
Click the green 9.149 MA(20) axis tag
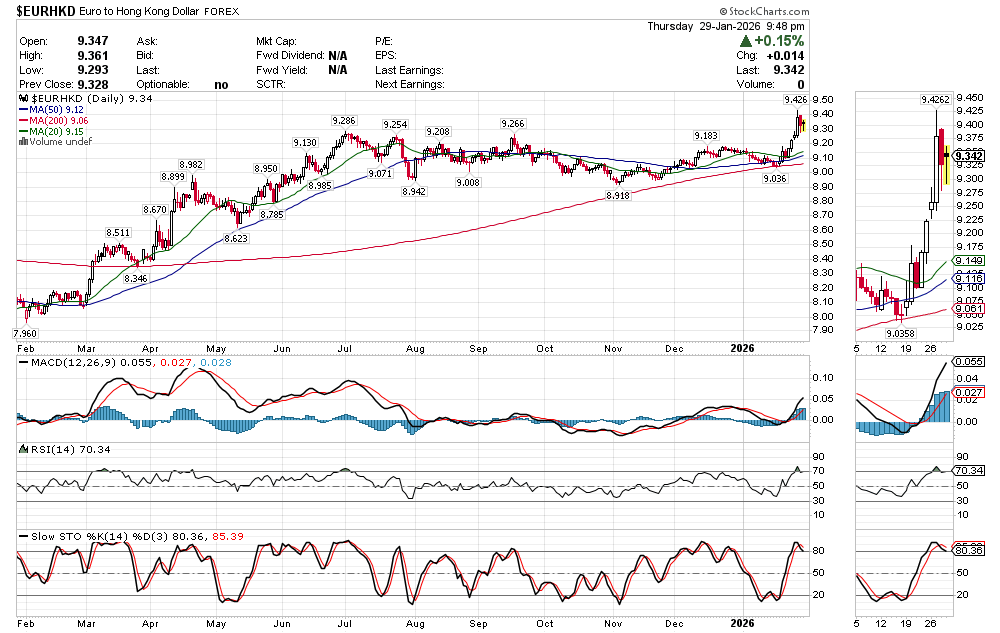point(968,261)
